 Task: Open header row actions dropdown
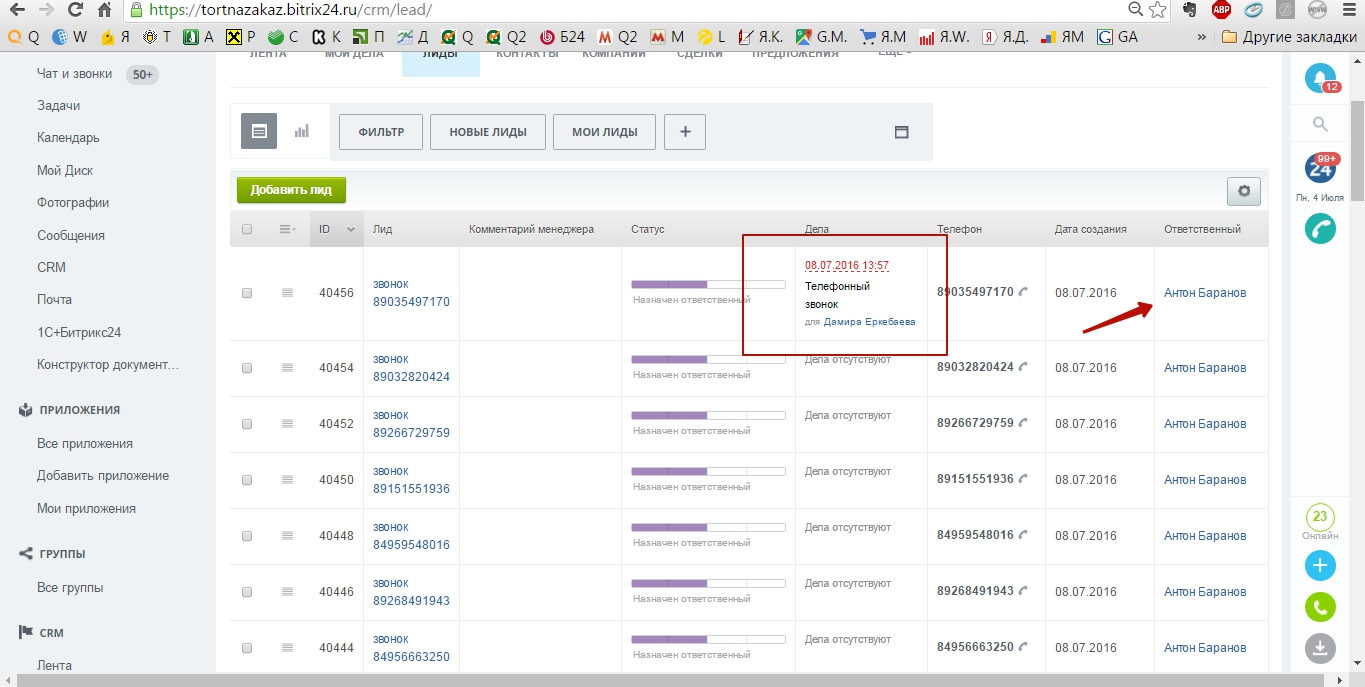288,229
